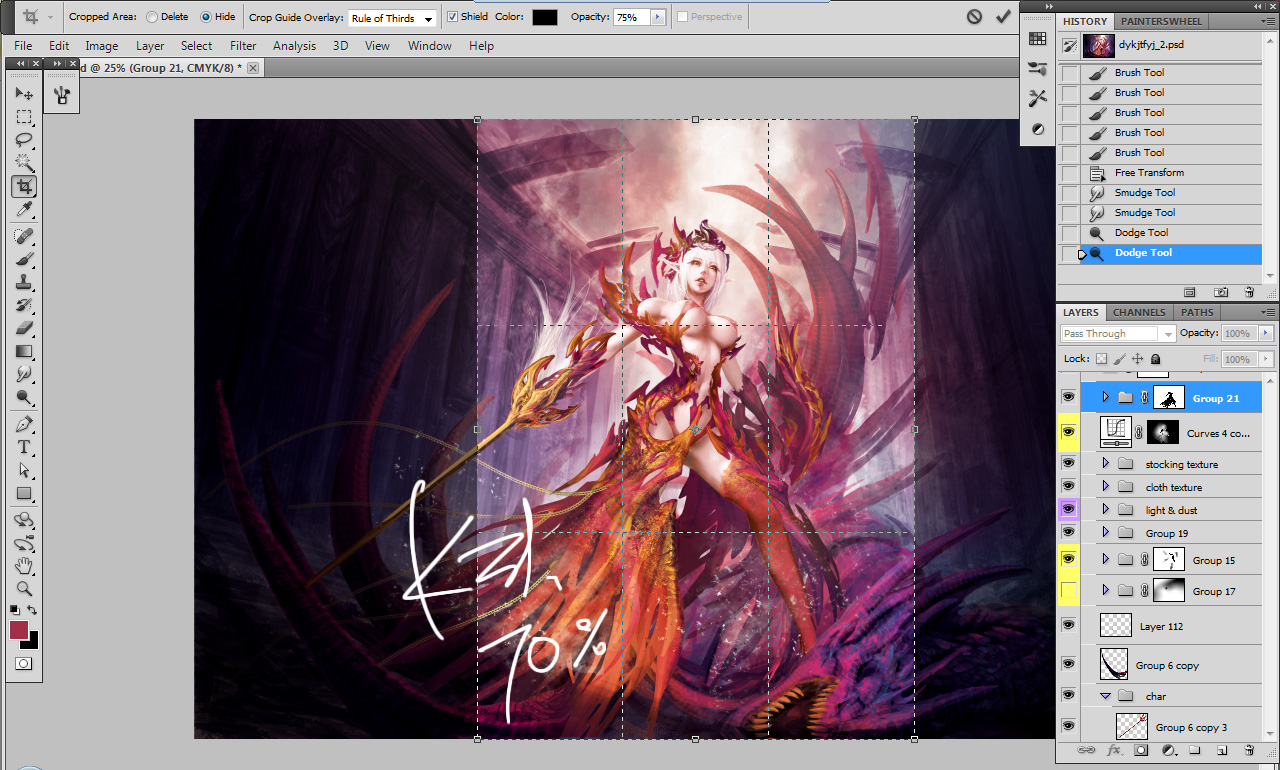The width and height of the screenshot is (1280, 770).
Task: Select the Zoom tool
Action: [x=24, y=589]
